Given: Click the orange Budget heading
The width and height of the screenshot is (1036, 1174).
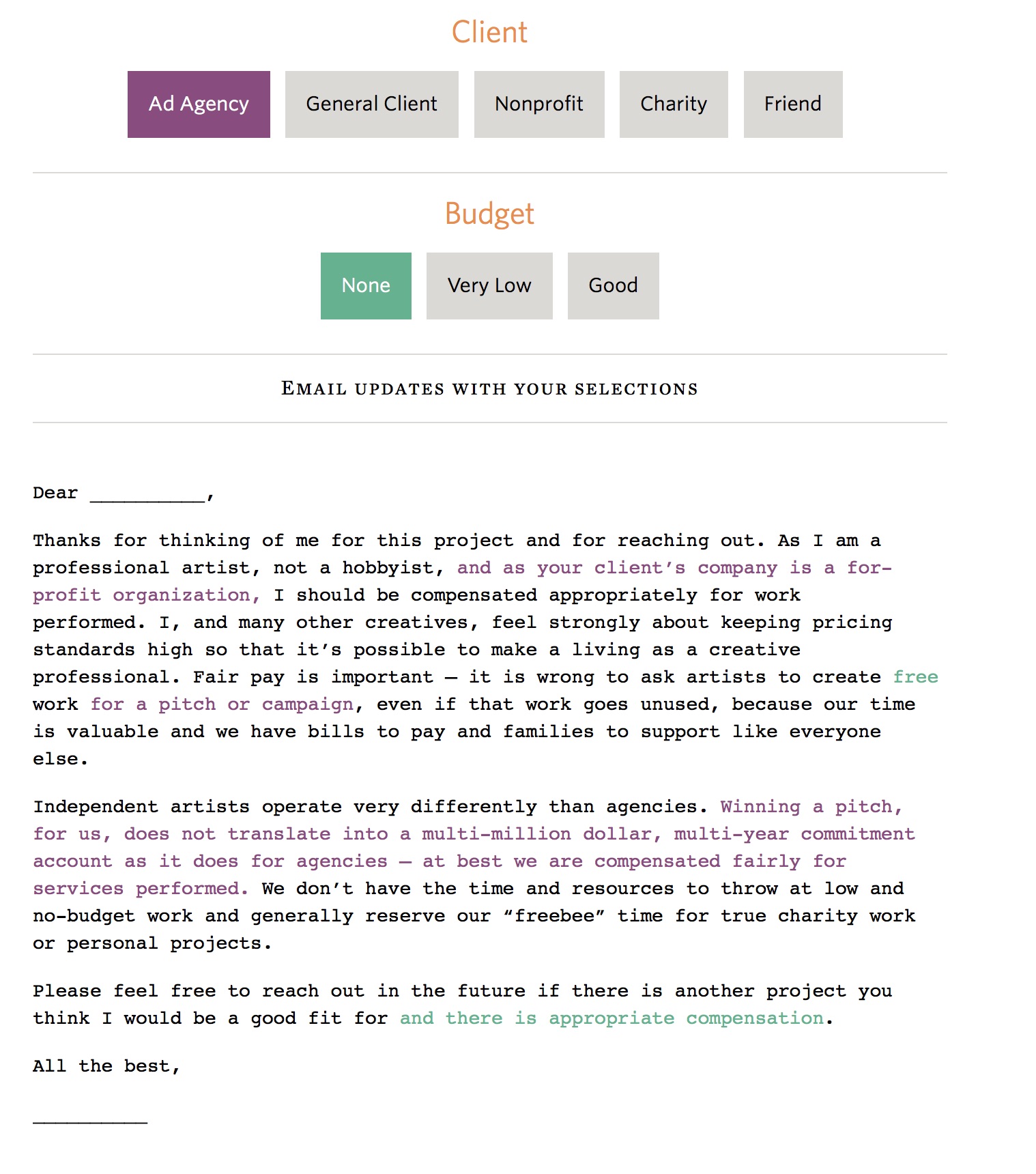Looking at the screenshot, I should coord(489,214).
